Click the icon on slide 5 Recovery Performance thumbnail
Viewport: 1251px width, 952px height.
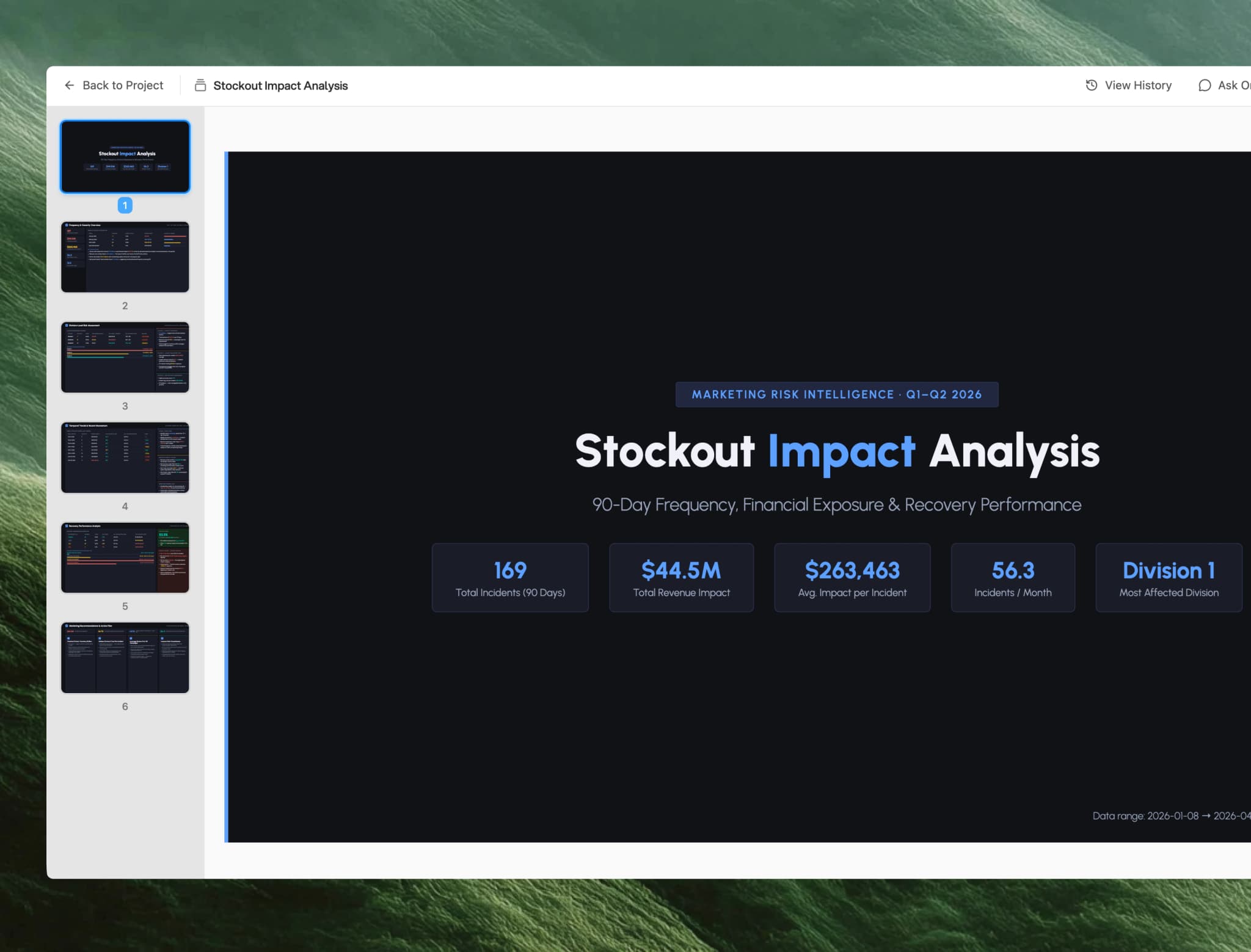tap(67, 526)
